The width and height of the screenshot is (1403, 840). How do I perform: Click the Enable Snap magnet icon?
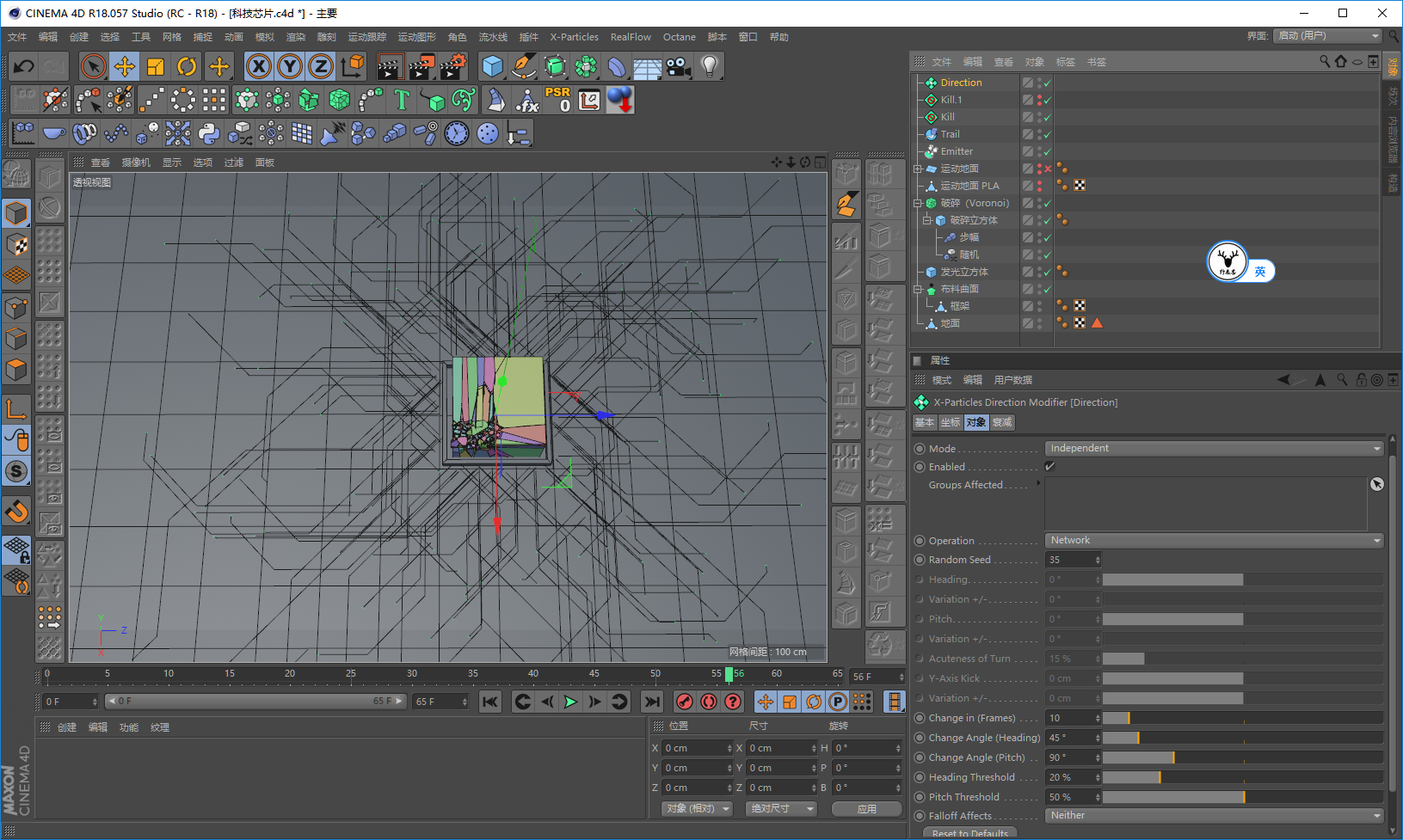click(x=16, y=512)
